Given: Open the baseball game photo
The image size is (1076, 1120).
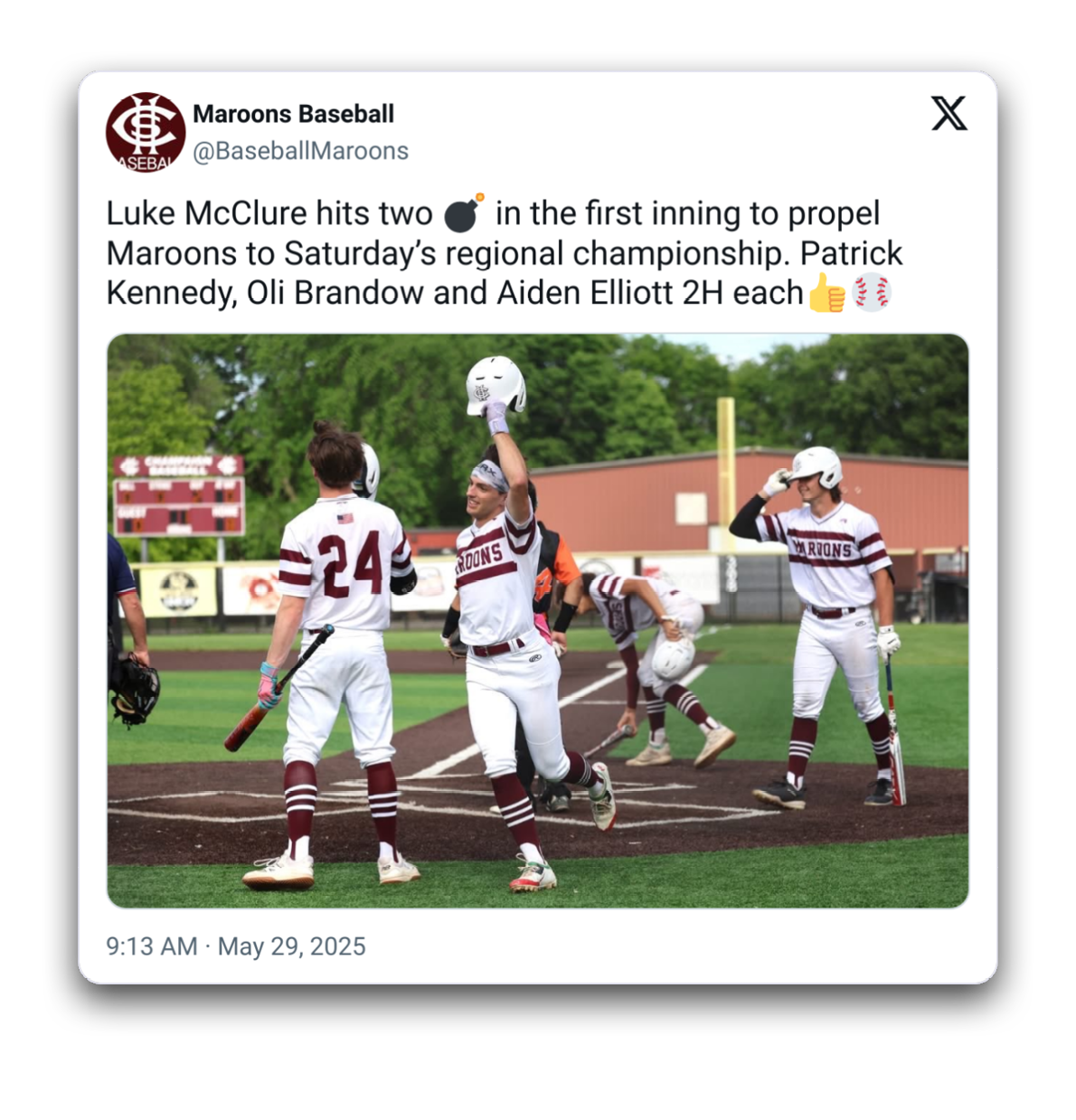Looking at the screenshot, I should [538, 621].
